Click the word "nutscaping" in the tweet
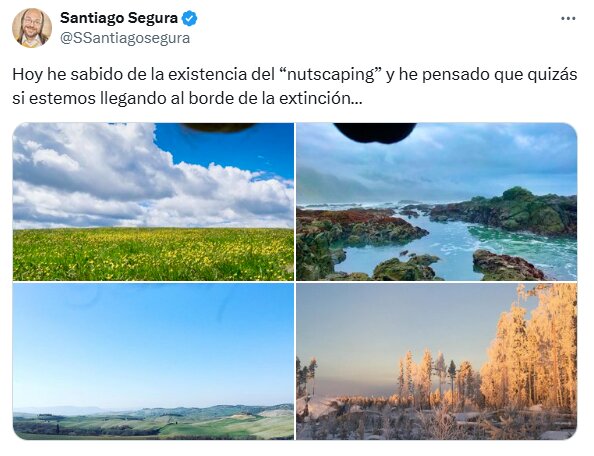The image size is (594, 456). (x=331, y=75)
